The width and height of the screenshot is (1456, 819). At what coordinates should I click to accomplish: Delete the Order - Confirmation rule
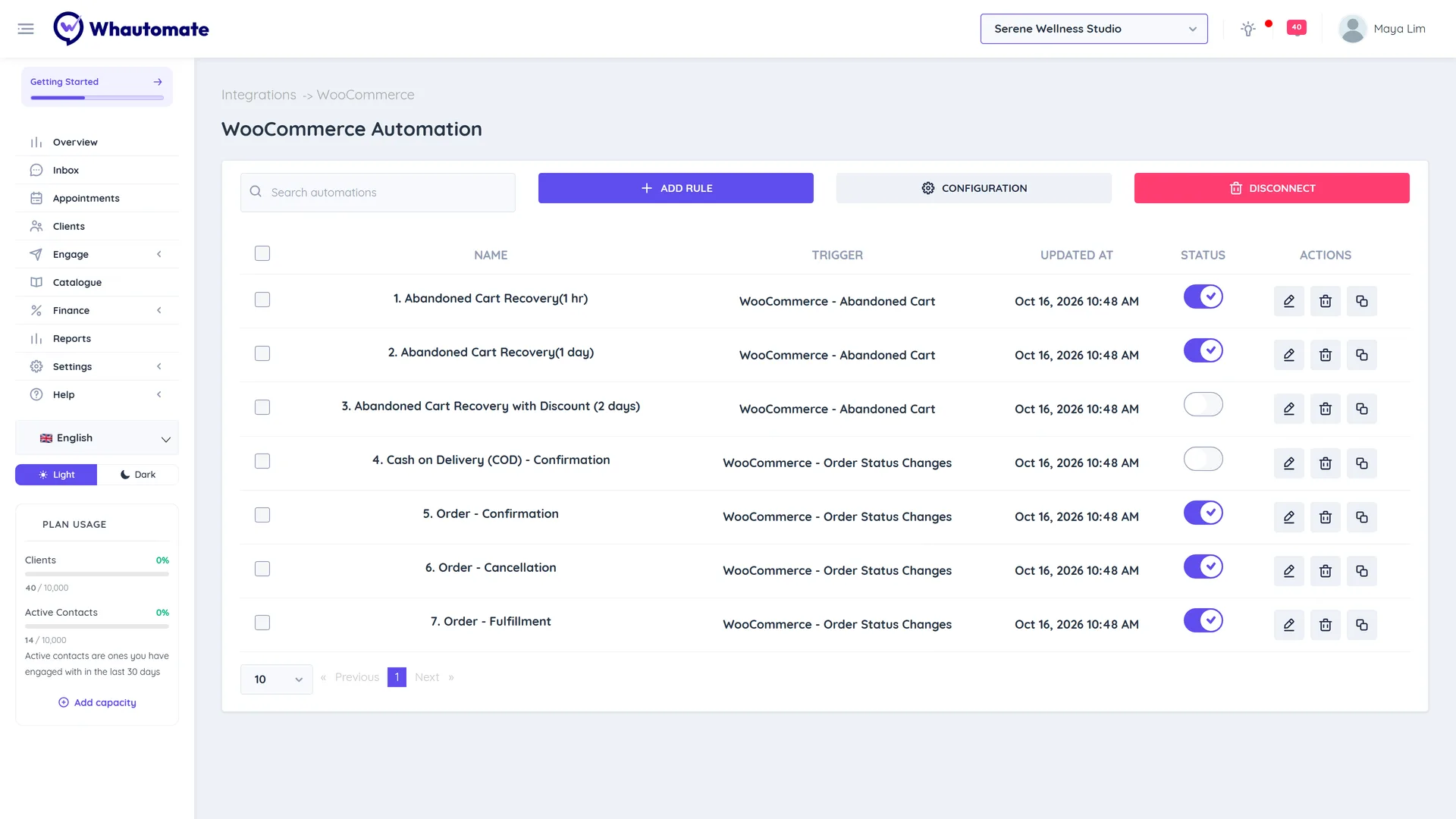click(x=1325, y=516)
